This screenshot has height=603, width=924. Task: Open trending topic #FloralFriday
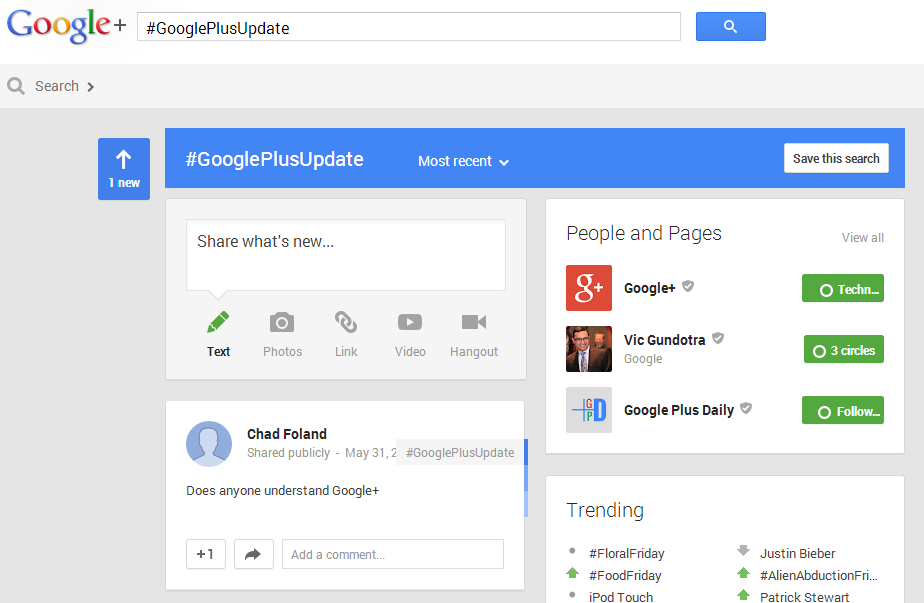[x=626, y=553]
